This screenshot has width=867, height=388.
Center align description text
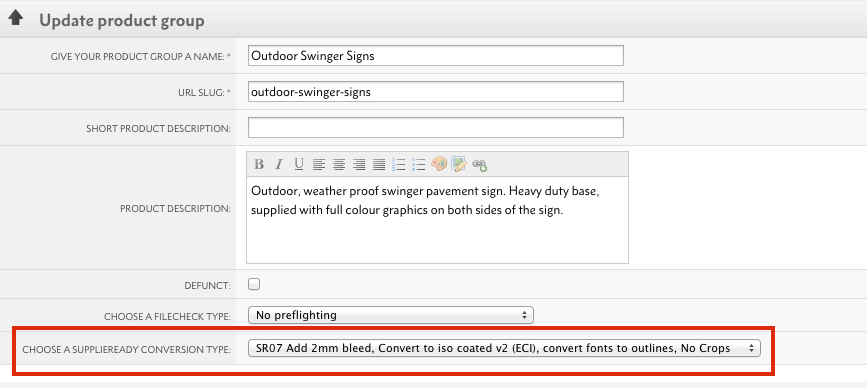339,164
